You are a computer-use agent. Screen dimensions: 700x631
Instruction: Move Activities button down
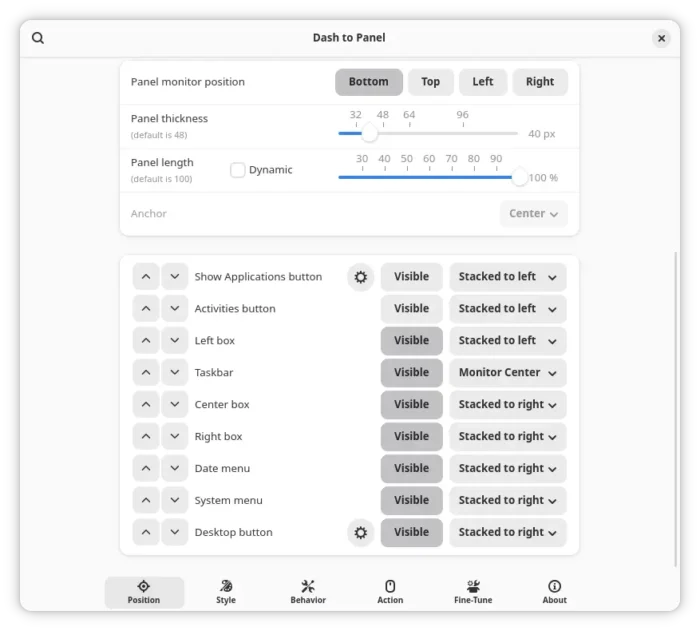click(x=175, y=309)
